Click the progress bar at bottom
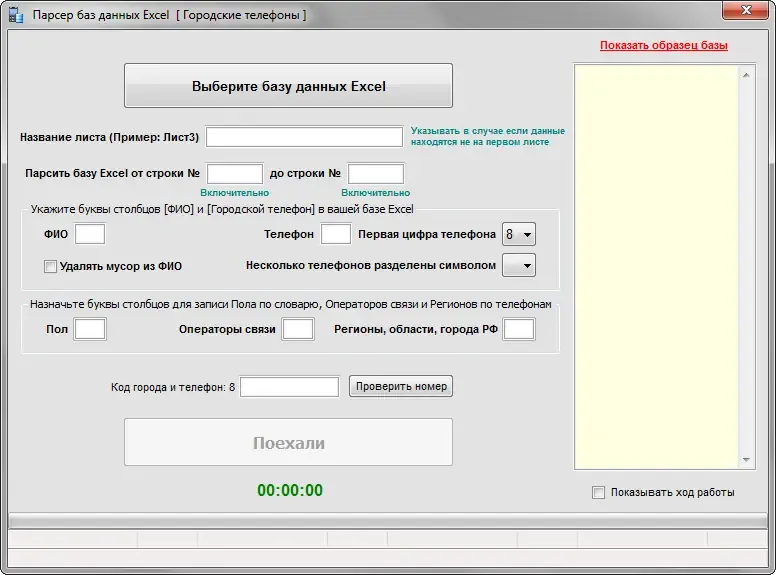 click(x=388, y=521)
